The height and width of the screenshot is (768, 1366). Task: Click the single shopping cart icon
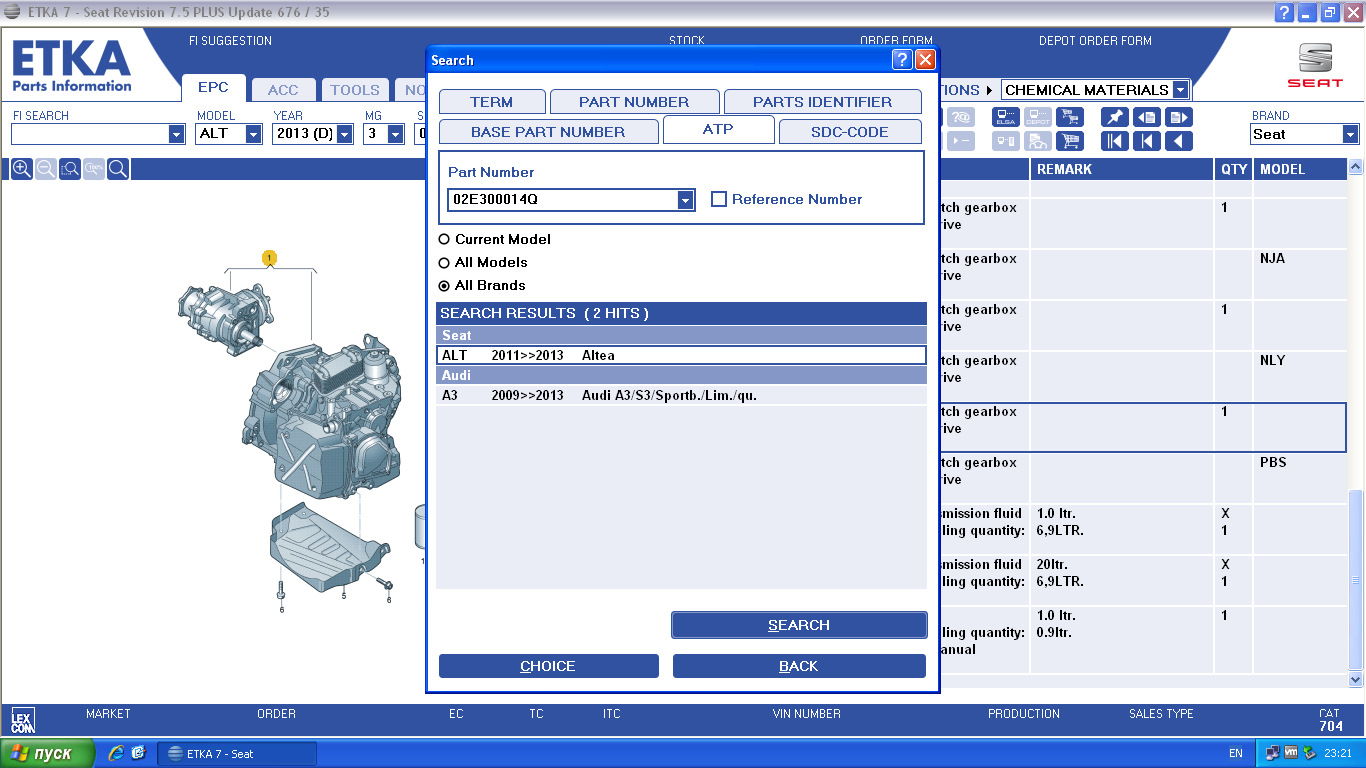click(x=1070, y=141)
